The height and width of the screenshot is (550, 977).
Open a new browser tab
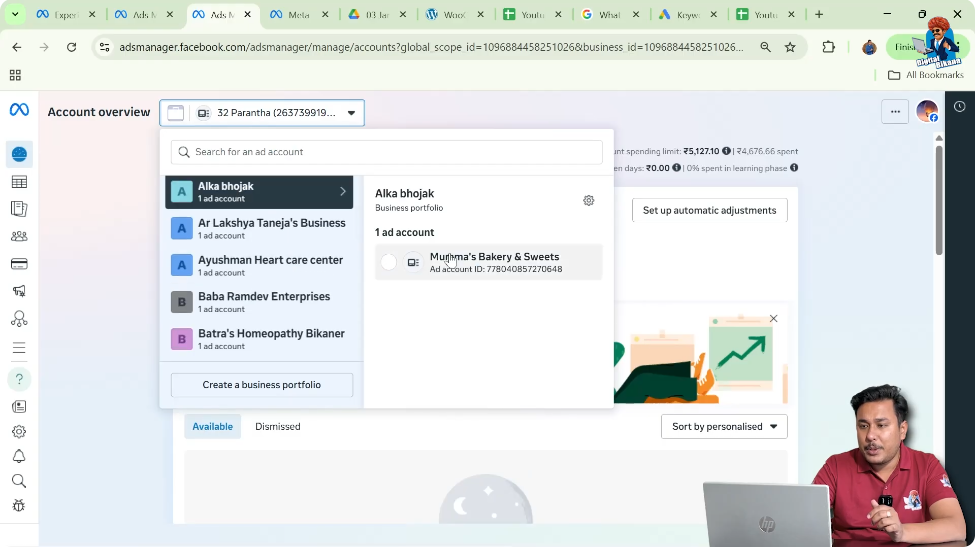(x=819, y=14)
